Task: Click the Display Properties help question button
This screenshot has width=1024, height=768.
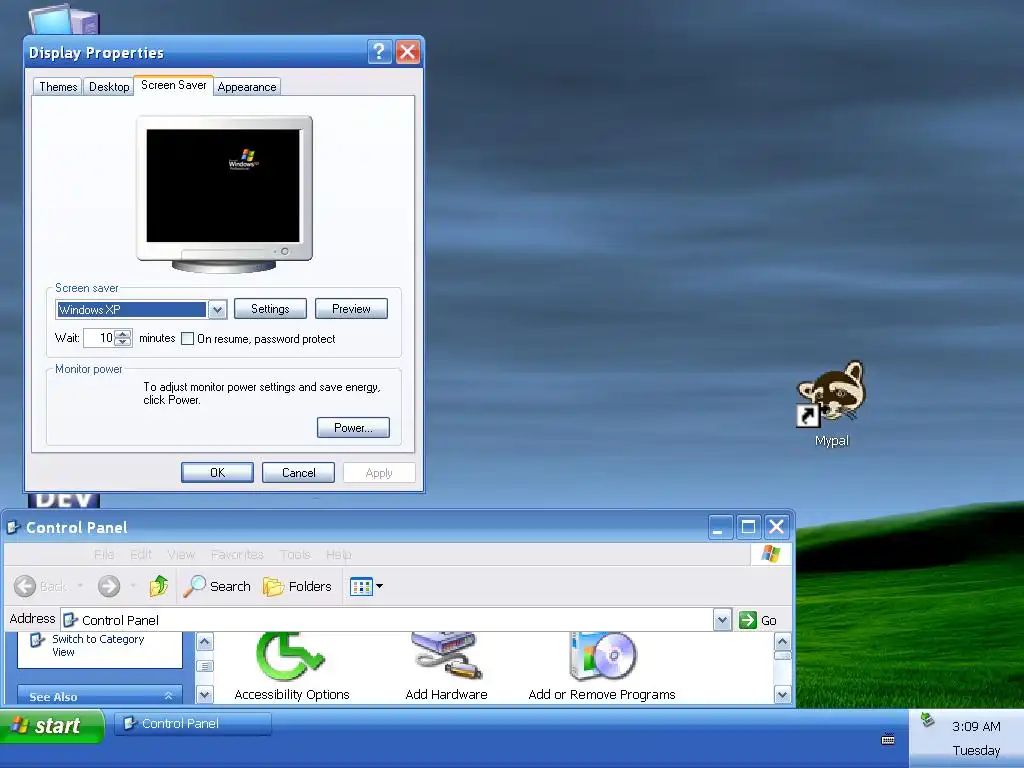Action: click(379, 52)
